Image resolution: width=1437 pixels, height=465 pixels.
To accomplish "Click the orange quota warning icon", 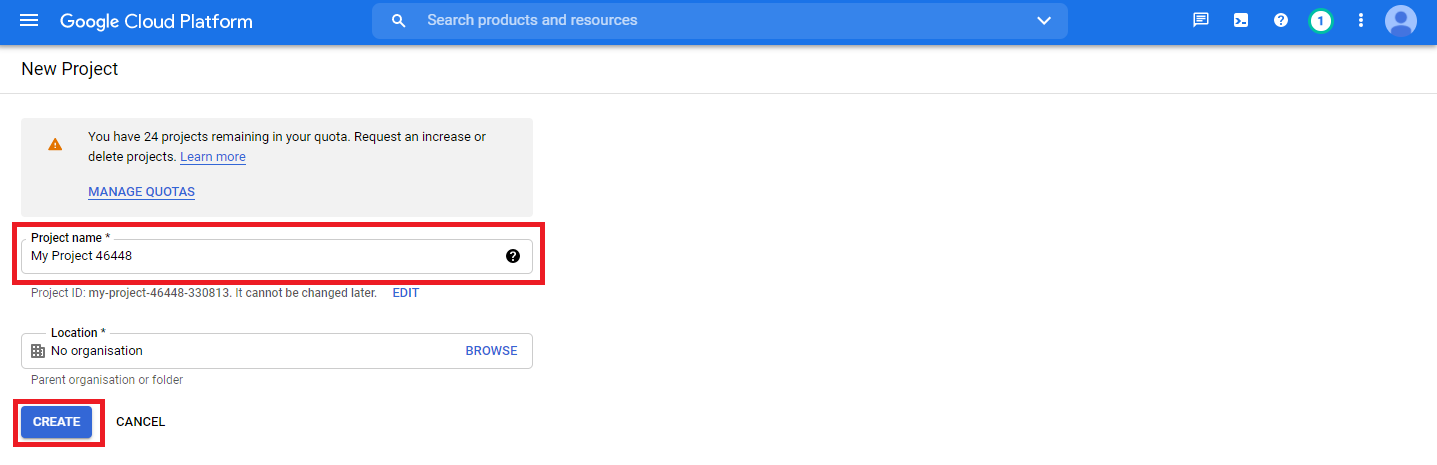I will pyautogui.click(x=55, y=144).
